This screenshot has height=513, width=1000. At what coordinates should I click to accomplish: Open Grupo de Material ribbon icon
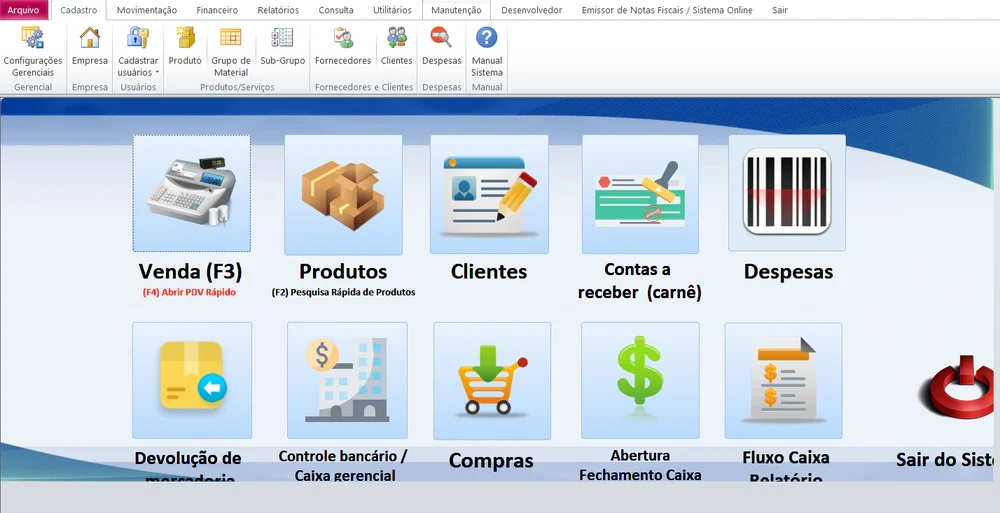pyautogui.click(x=231, y=38)
